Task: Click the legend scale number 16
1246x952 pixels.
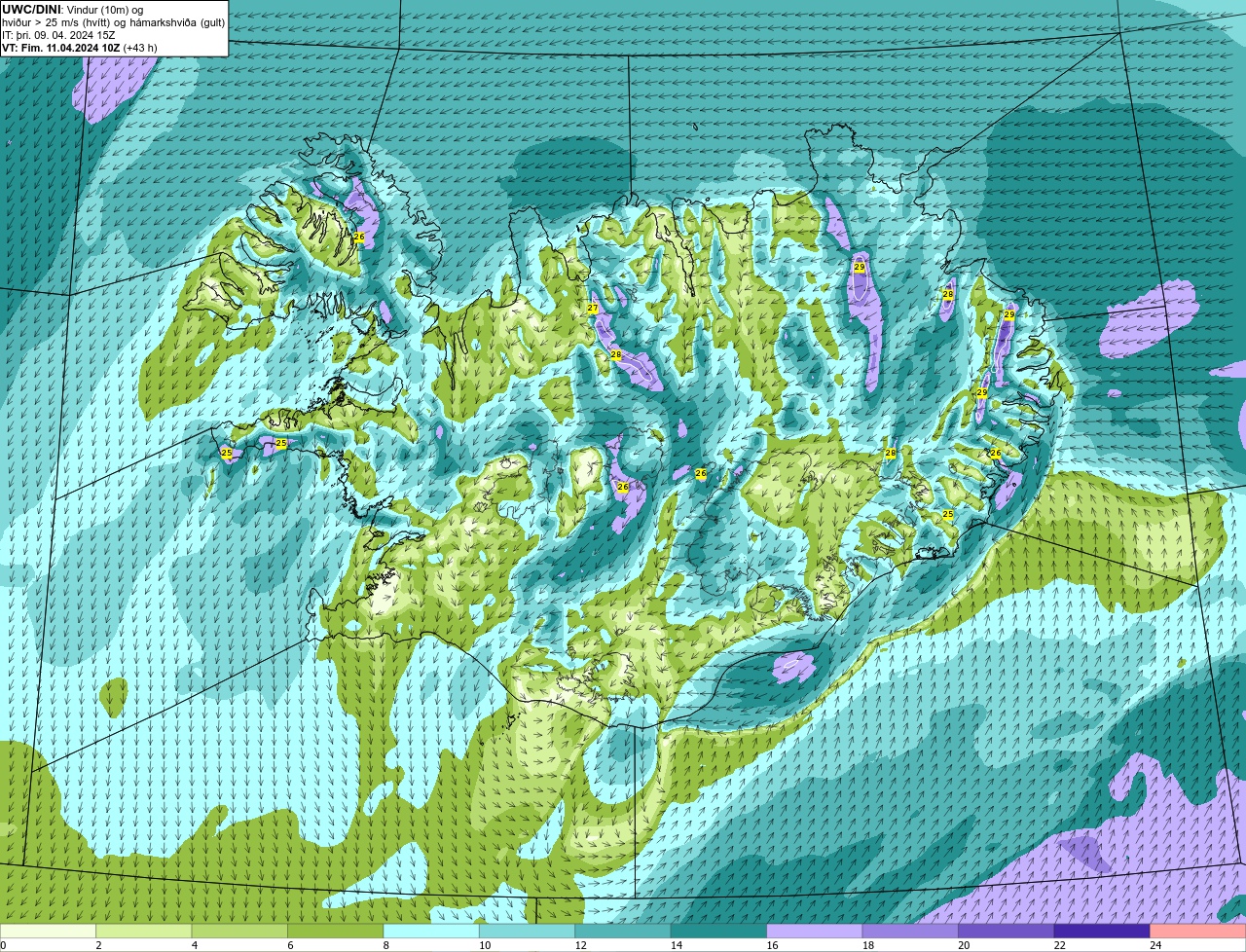Action: click(x=772, y=945)
